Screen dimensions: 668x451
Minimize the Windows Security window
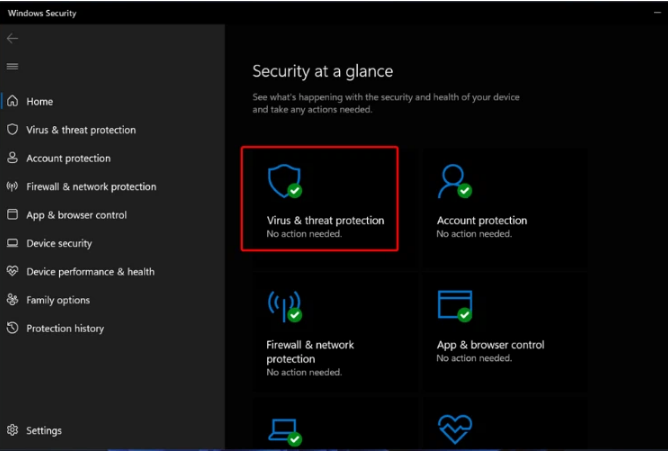point(657,13)
